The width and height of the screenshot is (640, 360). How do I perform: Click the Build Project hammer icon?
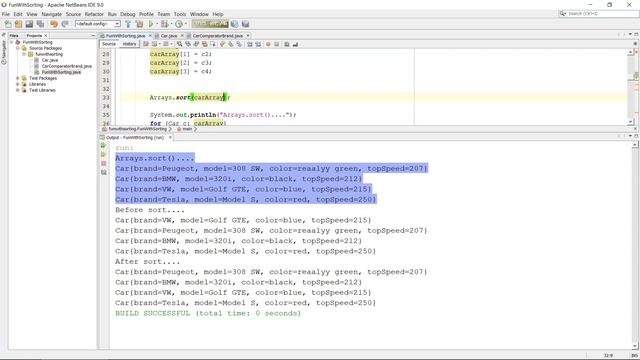[x=128, y=24]
